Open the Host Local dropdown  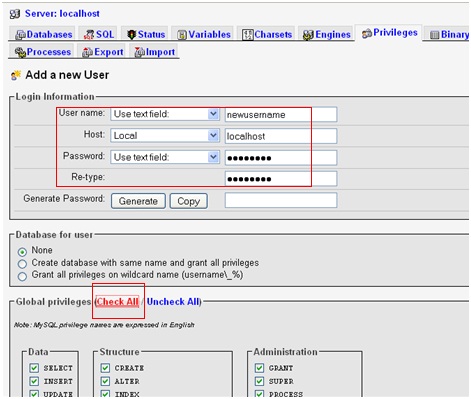(x=165, y=136)
